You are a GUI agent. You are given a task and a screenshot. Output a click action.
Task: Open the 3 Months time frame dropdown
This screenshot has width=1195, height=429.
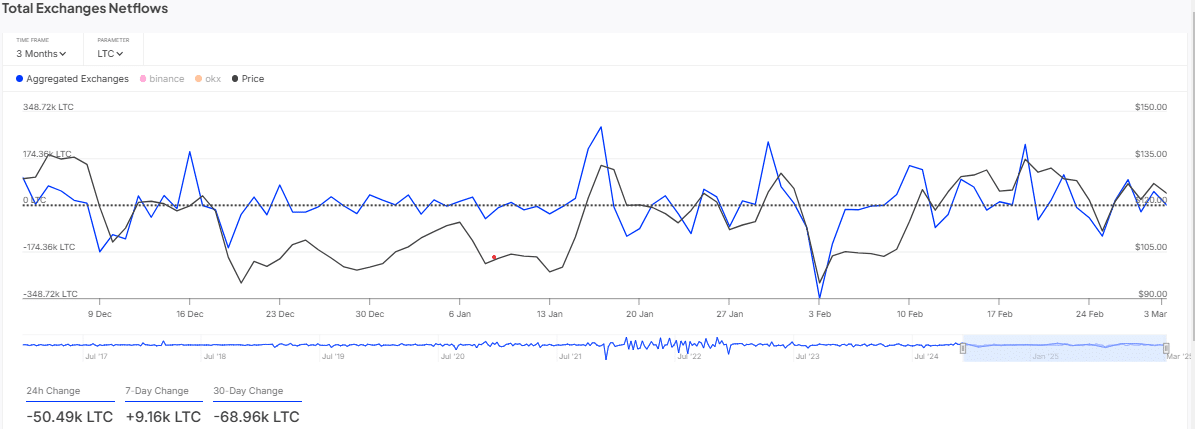pos(41,54)
